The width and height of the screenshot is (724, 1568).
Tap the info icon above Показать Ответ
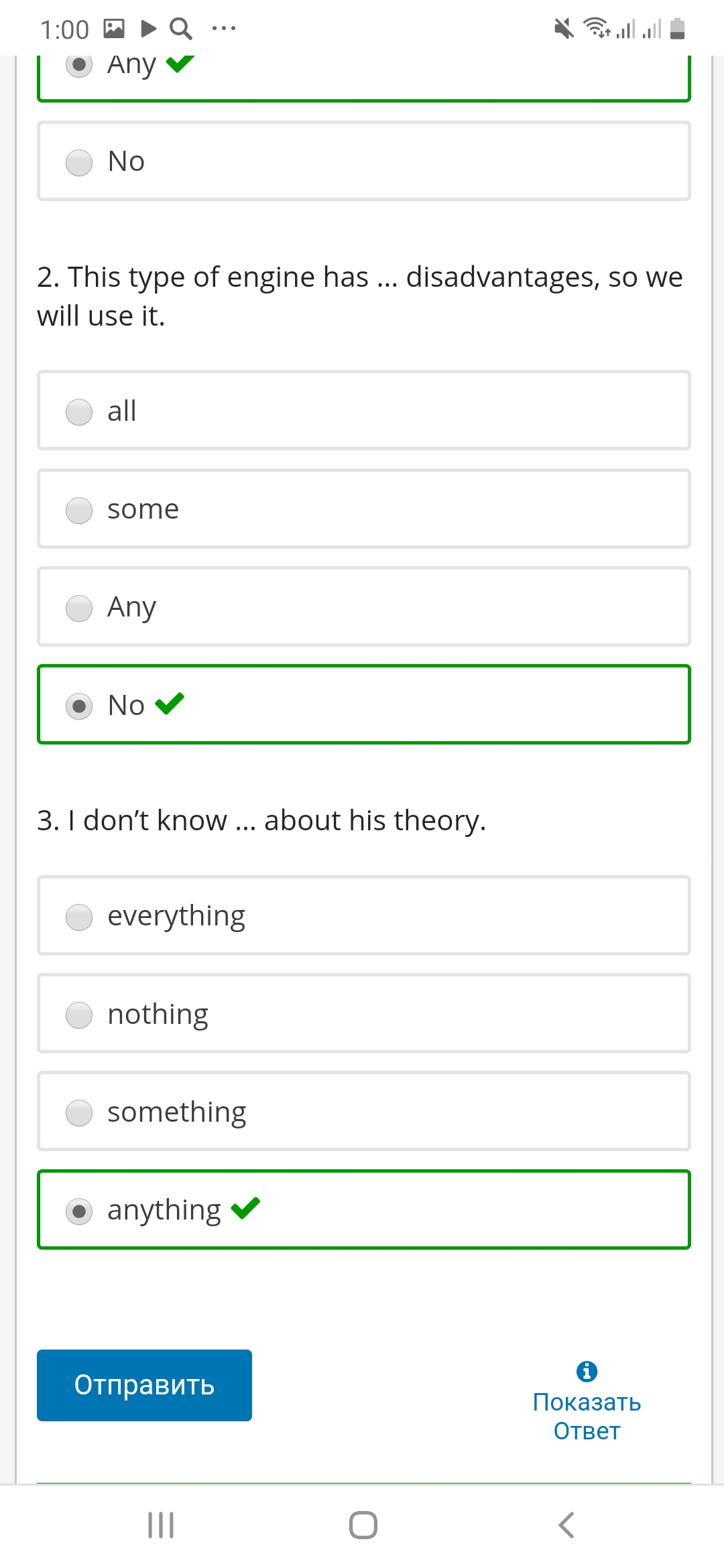[587, 1372]
